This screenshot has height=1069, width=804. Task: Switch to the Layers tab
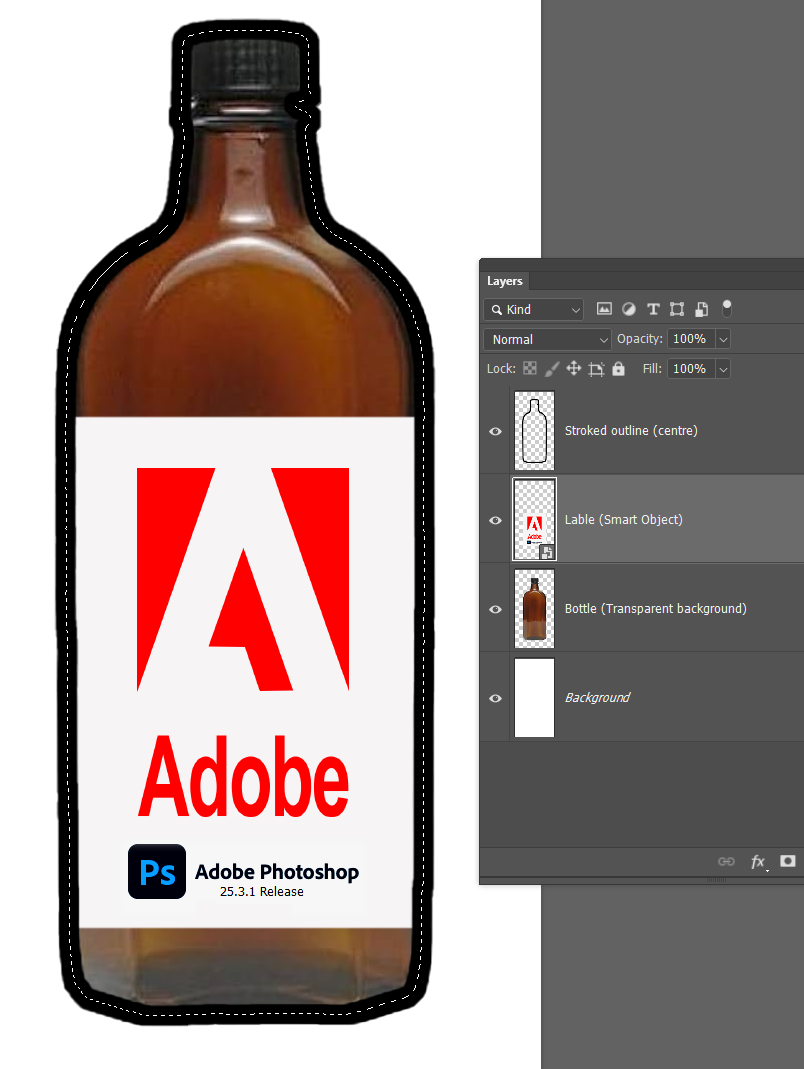505,281
